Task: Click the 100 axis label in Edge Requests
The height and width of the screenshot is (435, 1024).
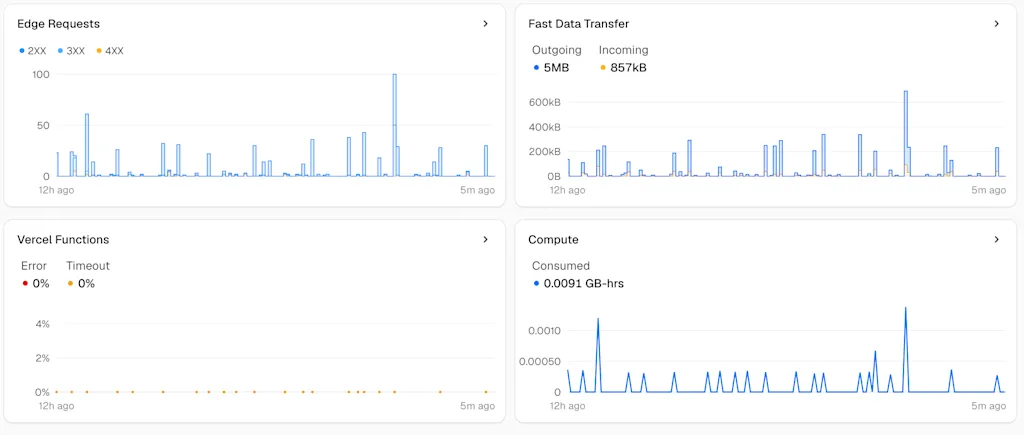Action: click(41, 74)
